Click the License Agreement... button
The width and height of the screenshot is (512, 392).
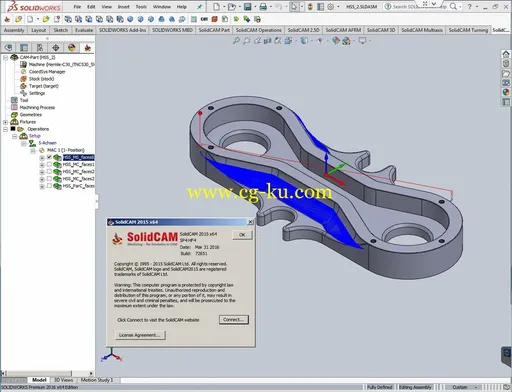(140, 335)
